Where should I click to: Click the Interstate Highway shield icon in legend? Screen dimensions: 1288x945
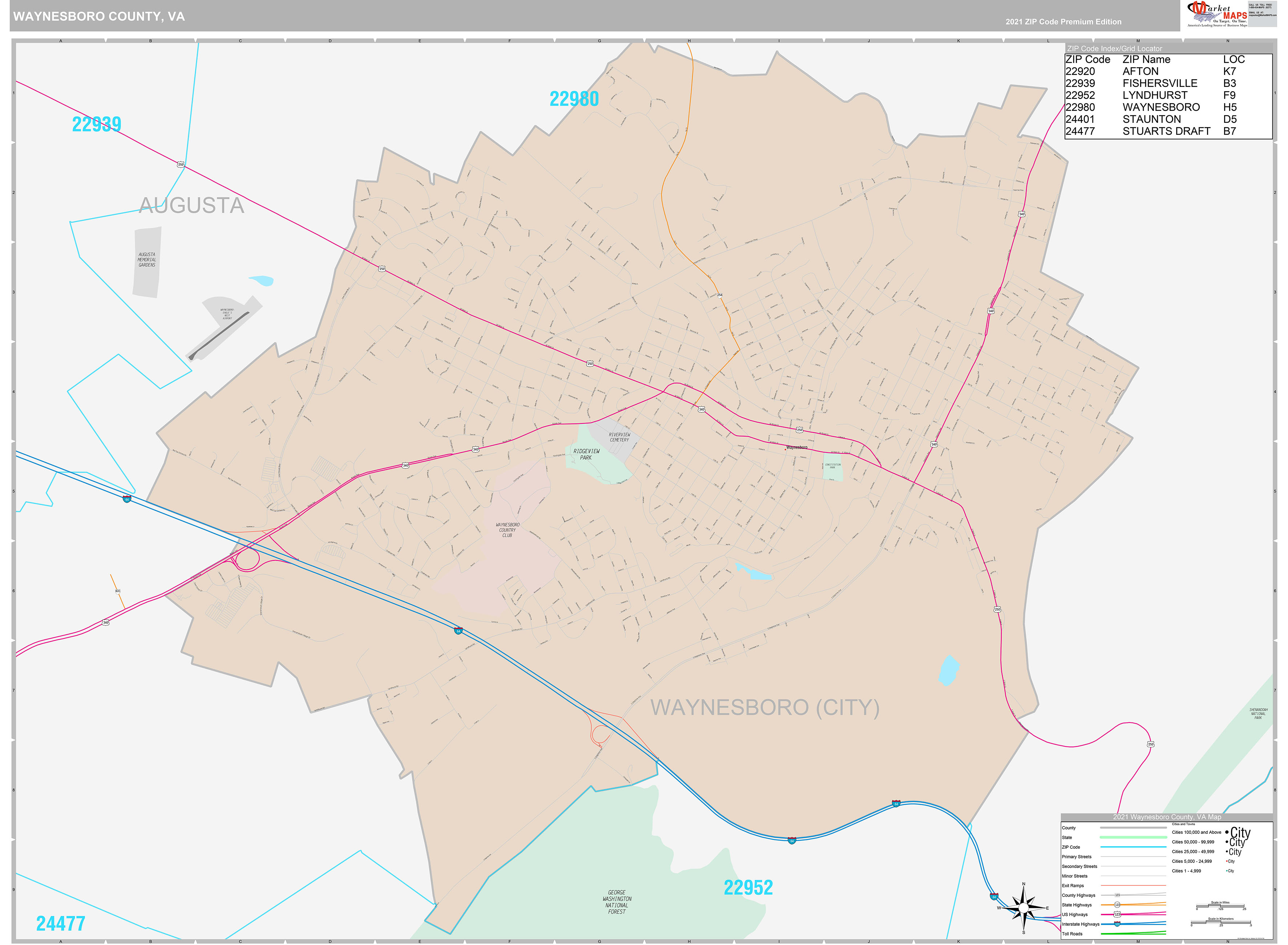coord(1117,924)
